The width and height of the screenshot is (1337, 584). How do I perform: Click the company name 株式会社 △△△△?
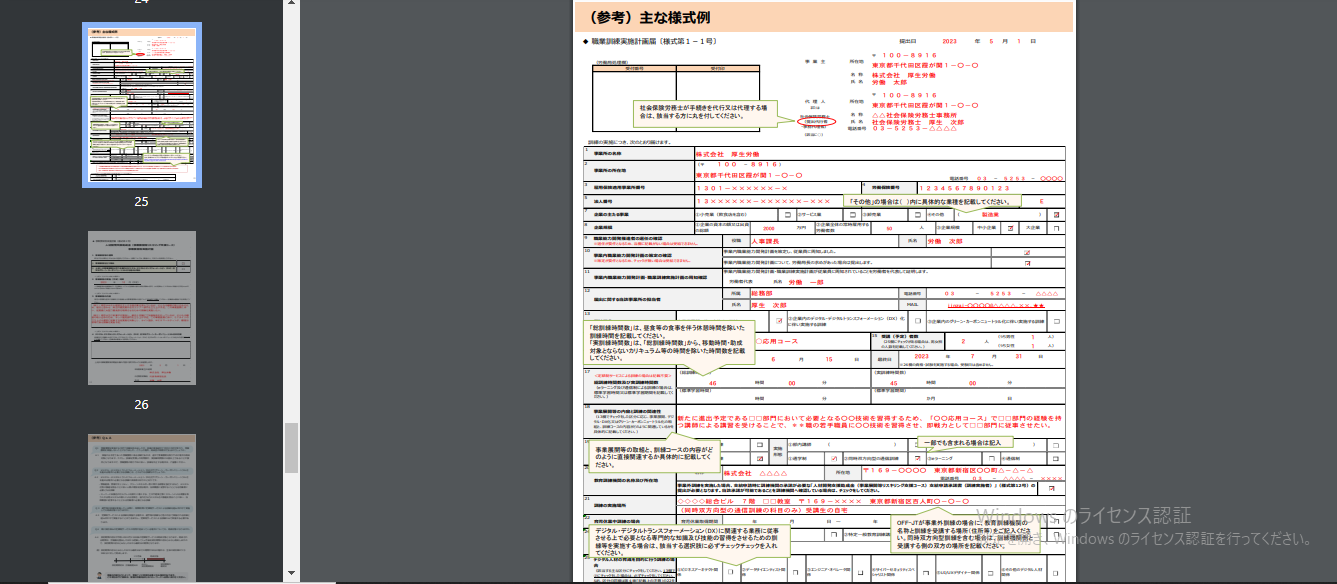(x=756, y=473)
